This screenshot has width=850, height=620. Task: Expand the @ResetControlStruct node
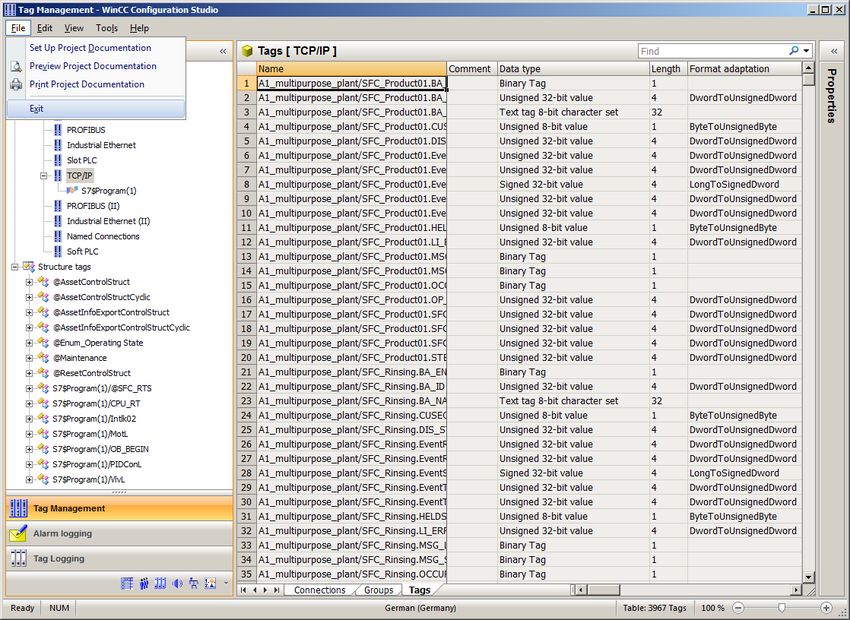coord(29,373)
